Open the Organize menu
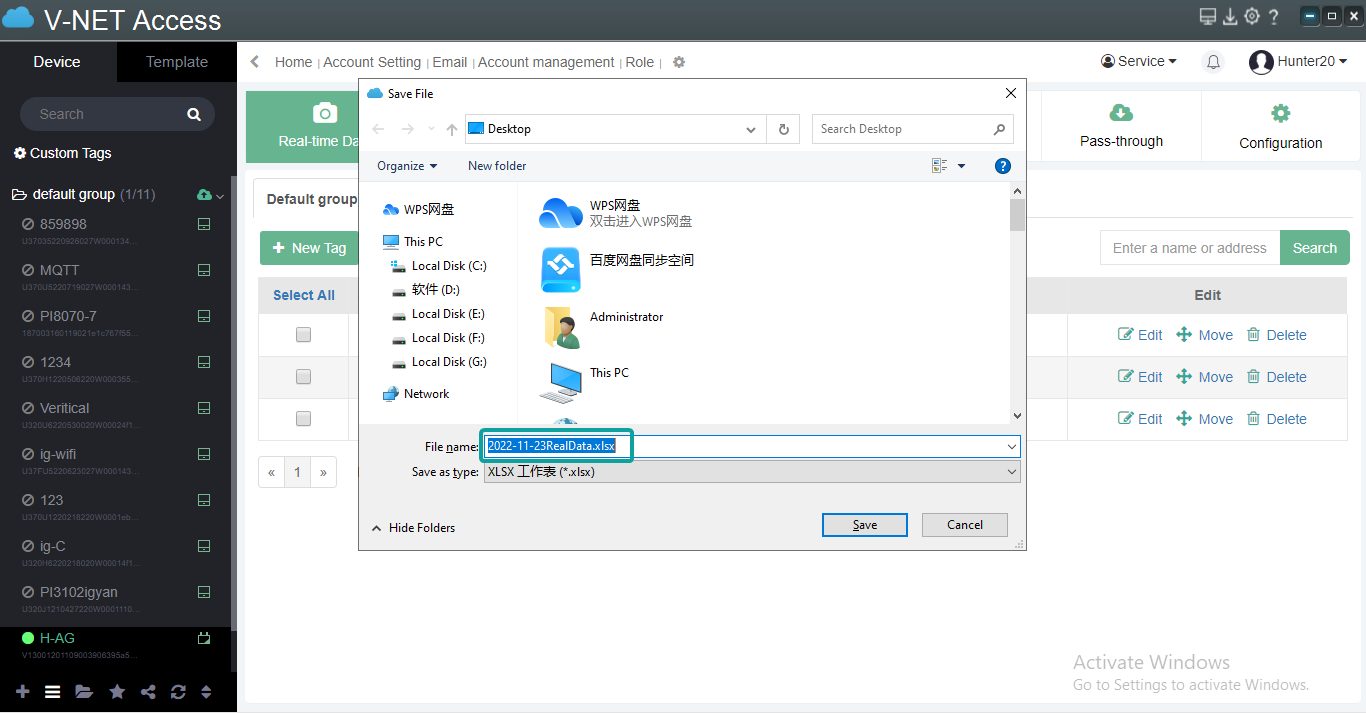This screenshot has width=1366, height=713. [x=407, y=166]
